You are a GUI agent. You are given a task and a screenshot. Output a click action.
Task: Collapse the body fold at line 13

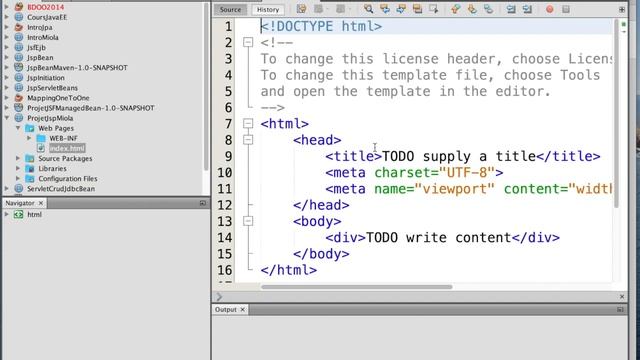click(248, 221)
